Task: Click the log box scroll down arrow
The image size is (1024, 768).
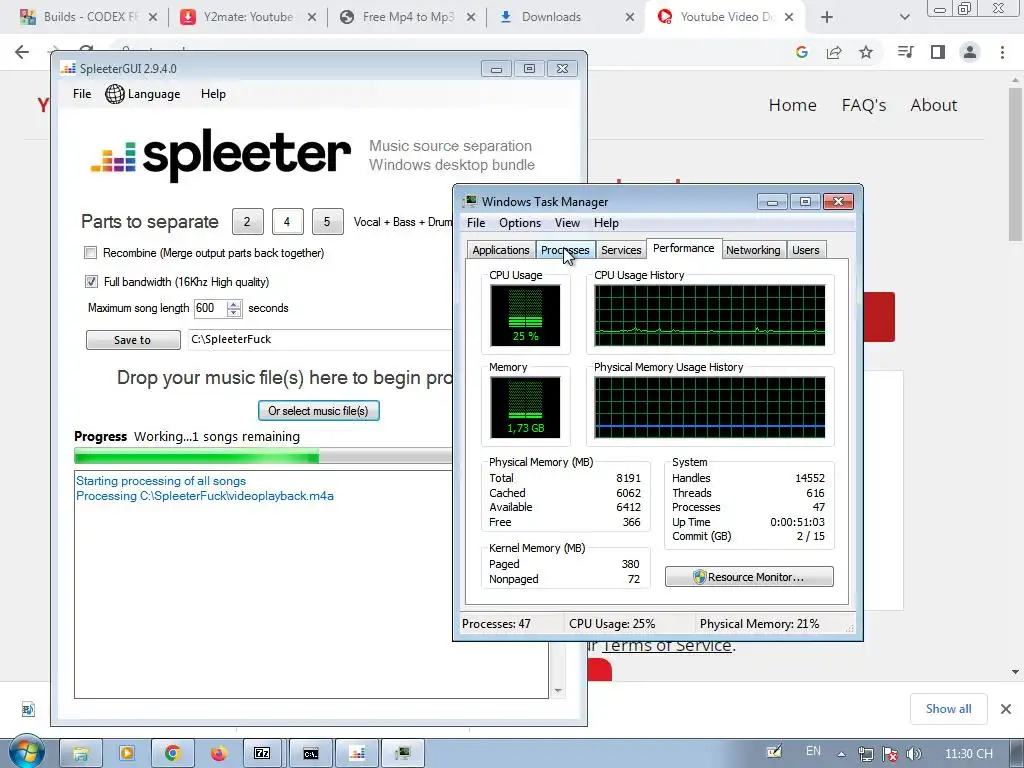Action: pyautogui.click(x=558, y=690)
